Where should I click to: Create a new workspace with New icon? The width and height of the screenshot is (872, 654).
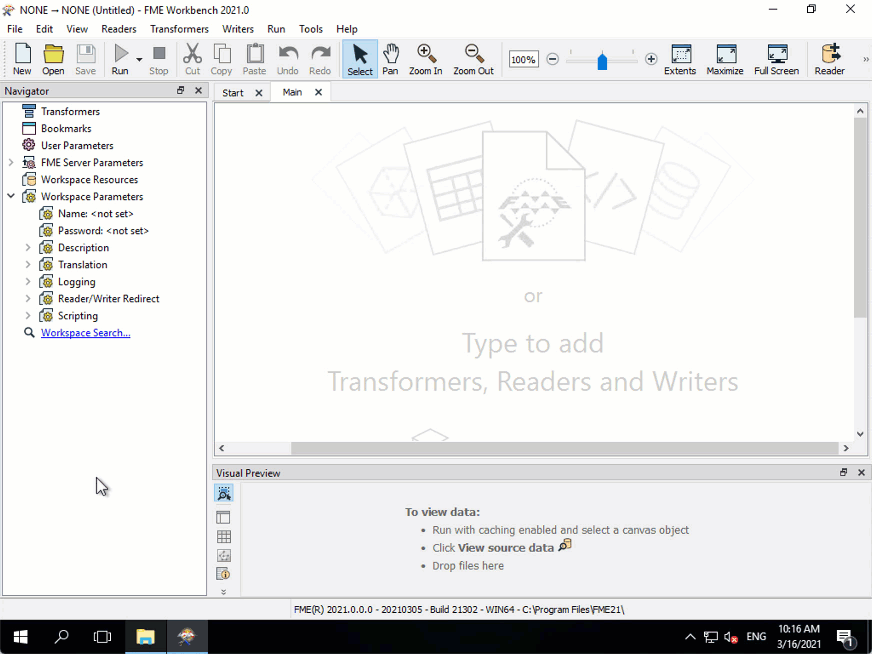[22, 59]
